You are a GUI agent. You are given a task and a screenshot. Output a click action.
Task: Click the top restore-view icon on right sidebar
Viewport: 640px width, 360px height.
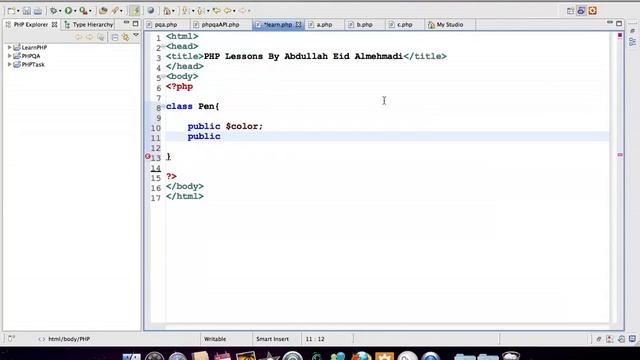(633, 31)
